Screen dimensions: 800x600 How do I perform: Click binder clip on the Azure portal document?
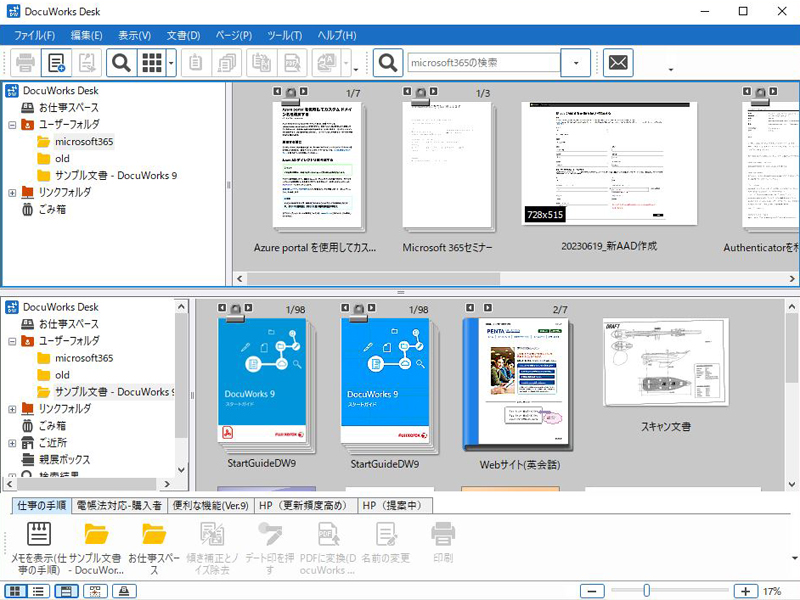click(x=290, y=94)
